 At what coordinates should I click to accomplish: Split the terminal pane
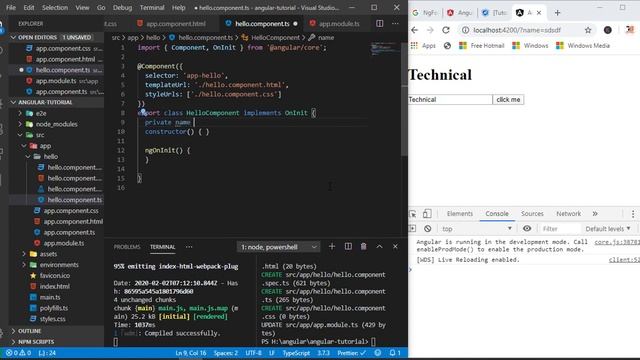click(348, 247)
